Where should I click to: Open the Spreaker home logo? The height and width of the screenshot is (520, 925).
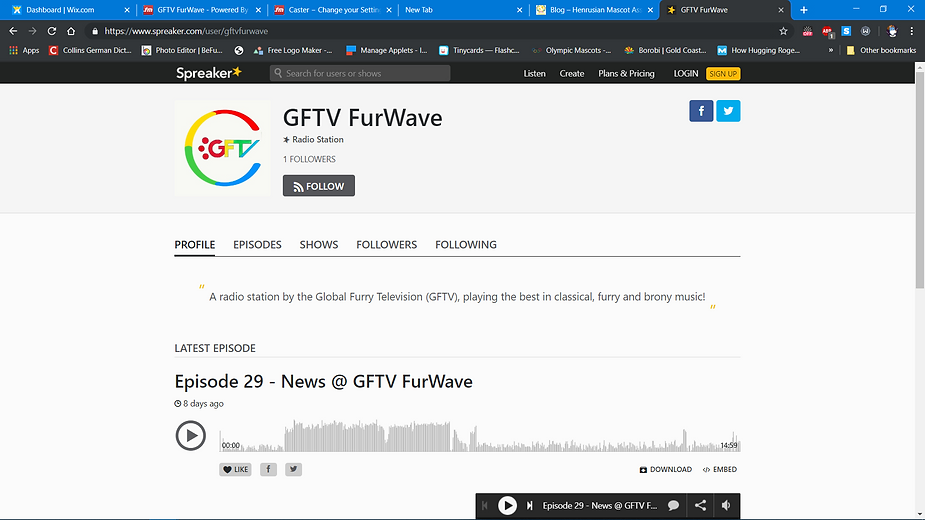[209, 73]
